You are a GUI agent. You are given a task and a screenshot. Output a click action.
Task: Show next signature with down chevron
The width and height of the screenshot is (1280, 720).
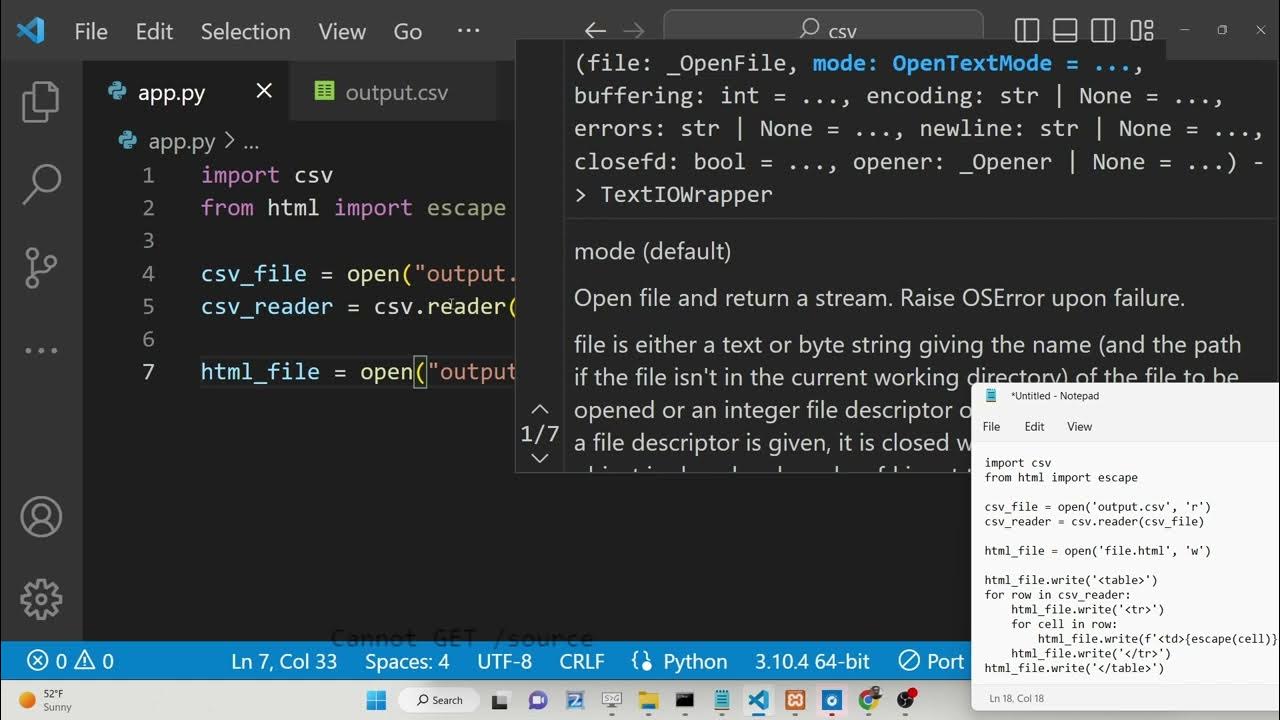539,458
